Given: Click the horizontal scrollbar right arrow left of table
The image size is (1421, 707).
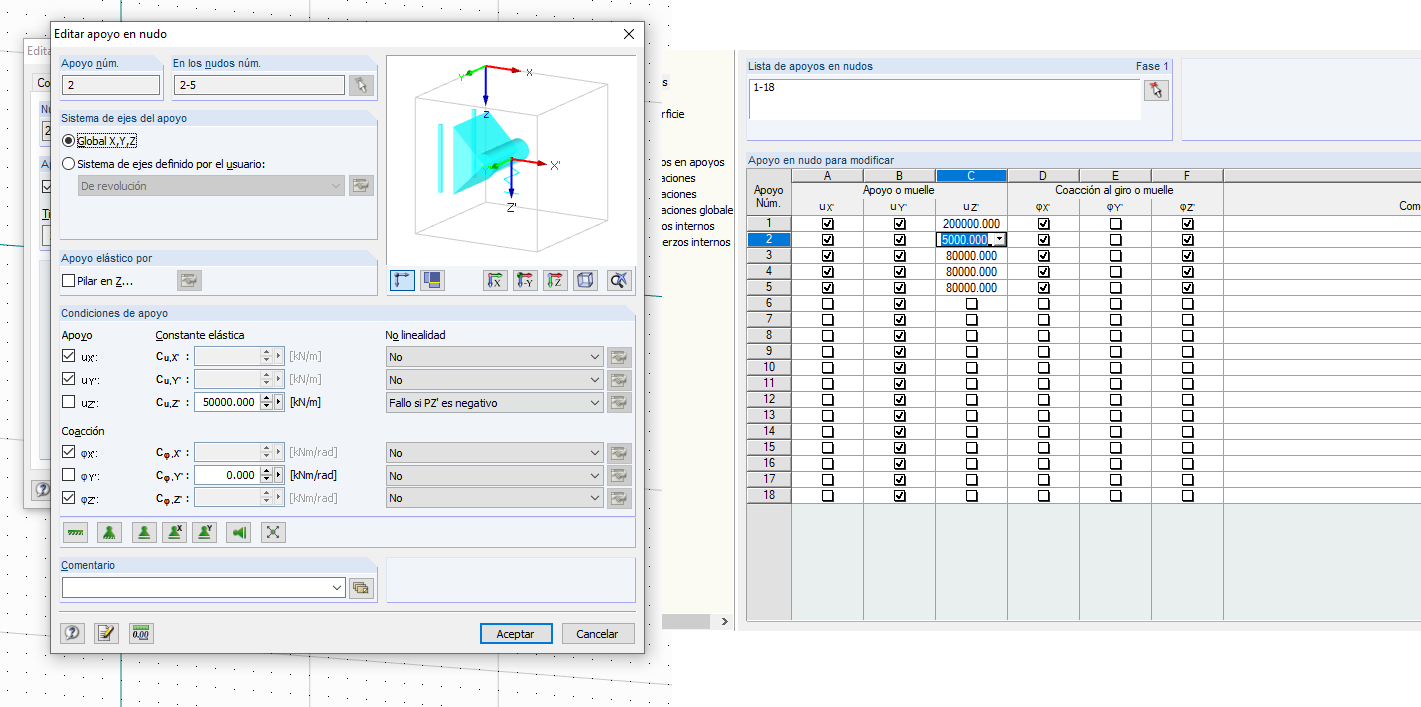Looking at the screenshot, I should (x=725, y=622).
